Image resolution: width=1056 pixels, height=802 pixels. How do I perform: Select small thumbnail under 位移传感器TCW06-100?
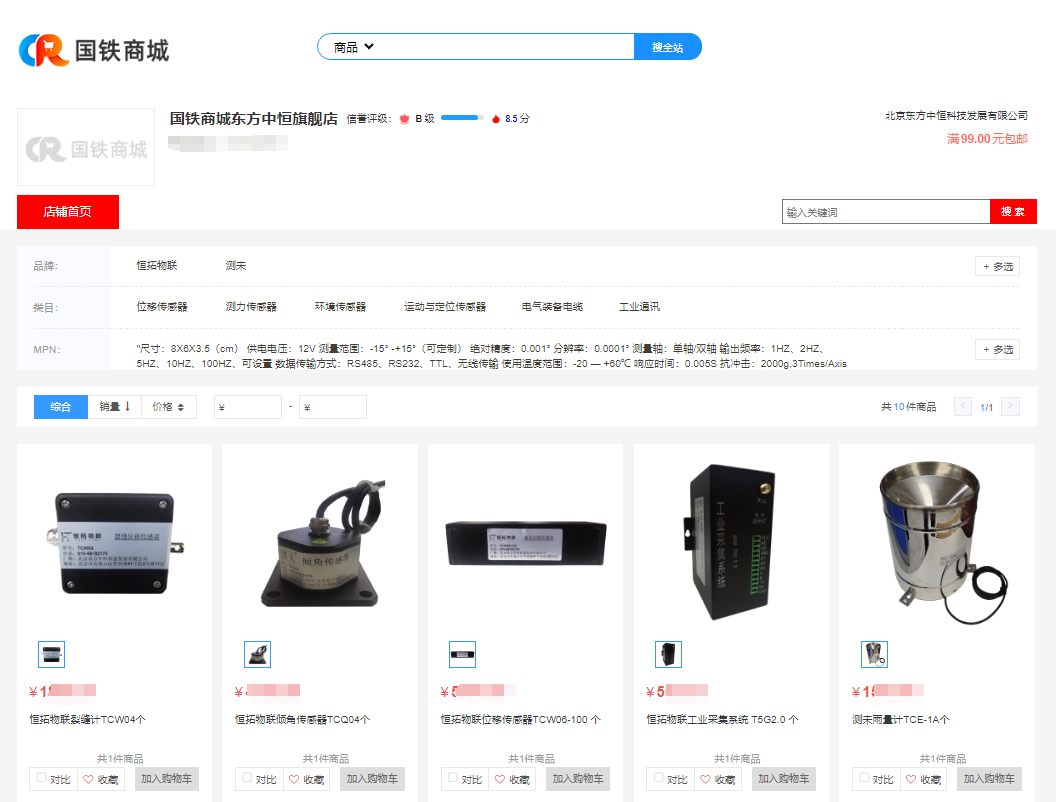coord(463,655)
